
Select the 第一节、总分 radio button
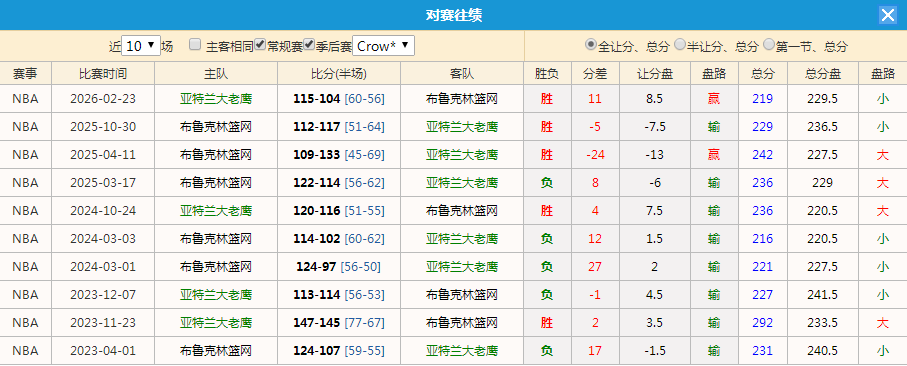point(769,45)
